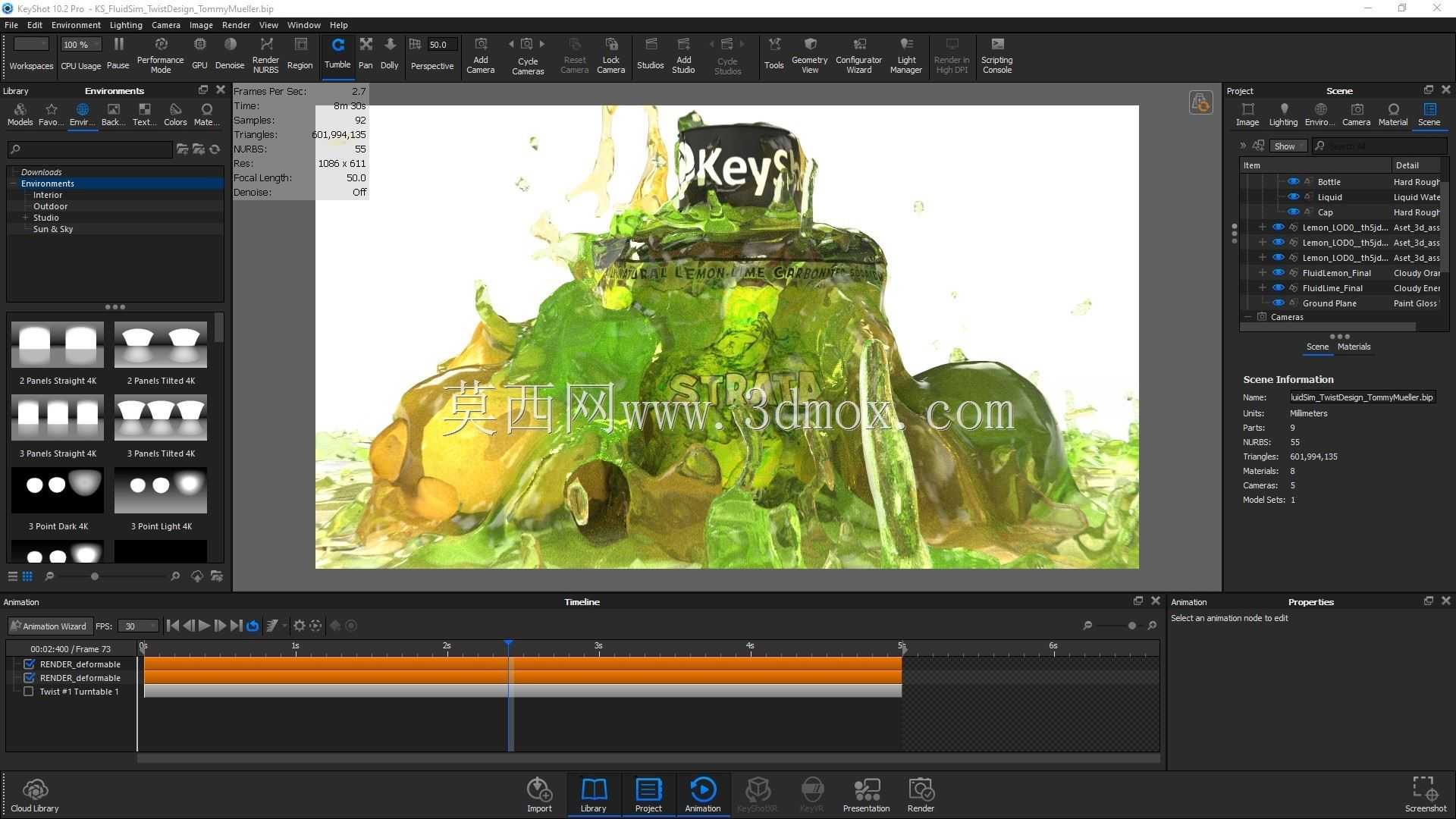This screenshot has width=1456, height=819.
Task: Jump to the animation start
Action: click(x=173, y=626)
